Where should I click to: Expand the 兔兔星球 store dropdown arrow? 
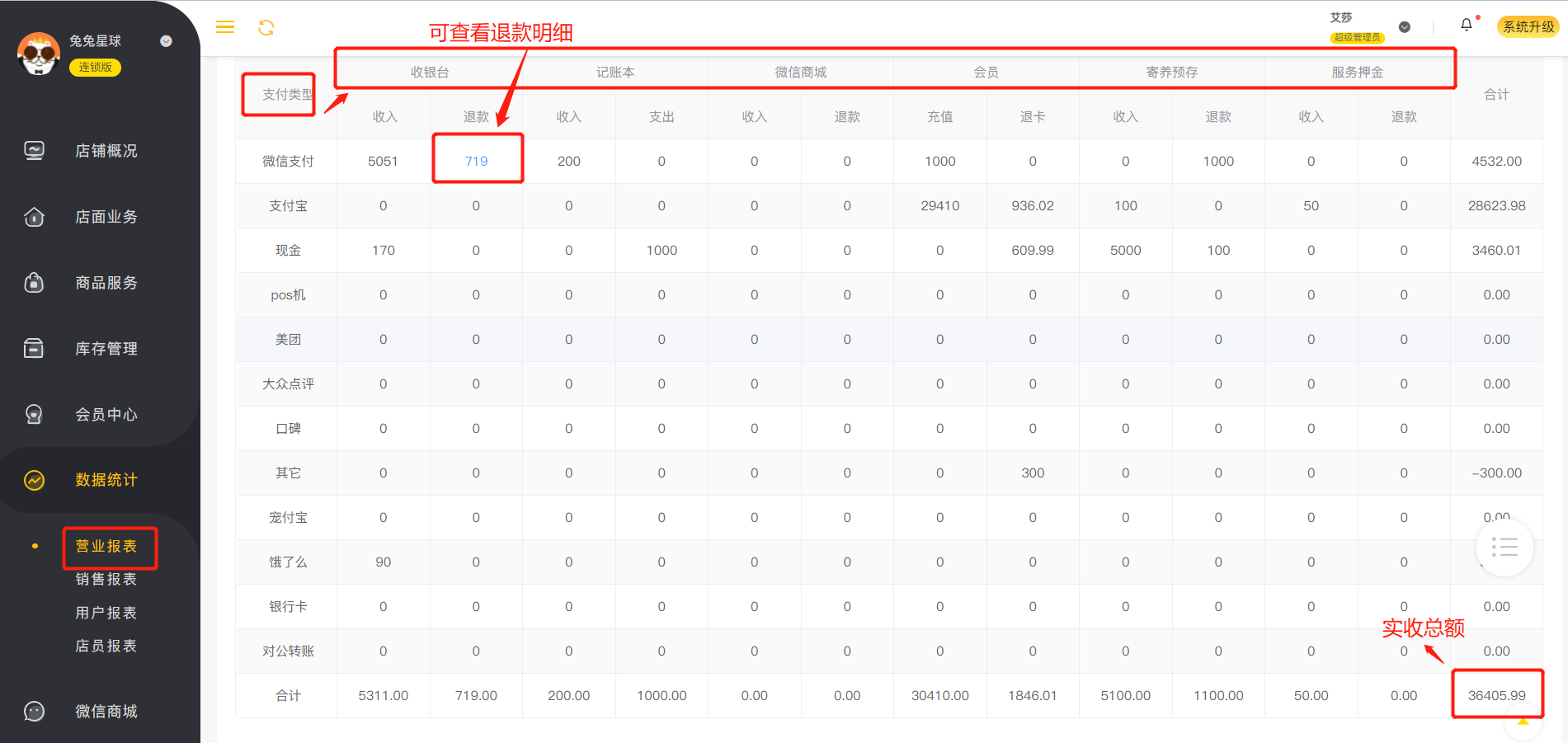166,41
